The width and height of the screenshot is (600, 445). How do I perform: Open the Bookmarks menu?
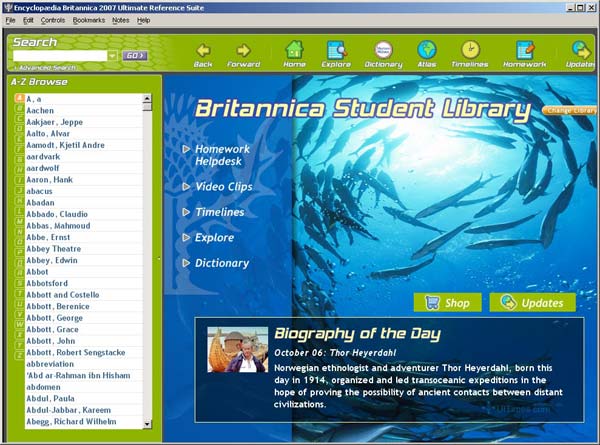[x=89, y=20]
